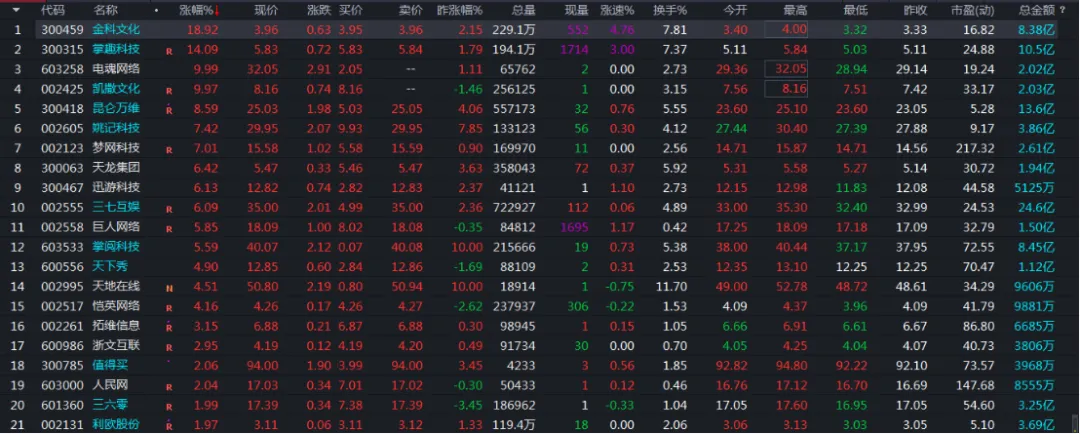Sort by the 今开 column header
The height and width of the screenshot is (434, 1080).
click(735, 10)
